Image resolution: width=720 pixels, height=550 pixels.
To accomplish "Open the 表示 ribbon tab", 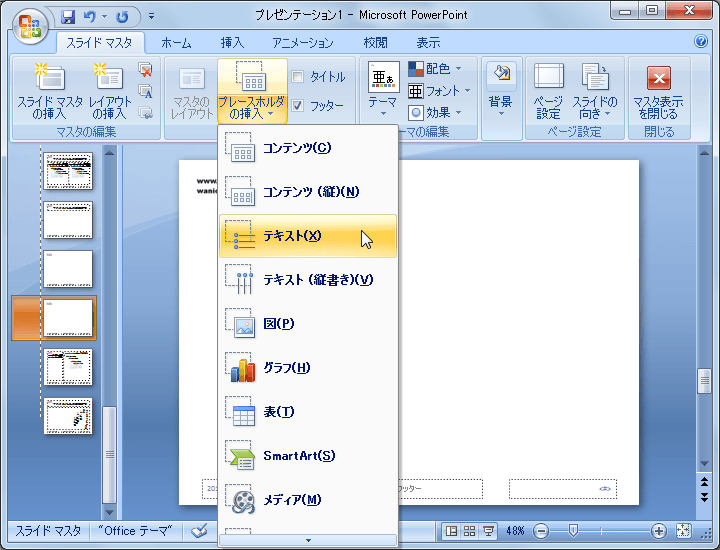I will point(428,43).
